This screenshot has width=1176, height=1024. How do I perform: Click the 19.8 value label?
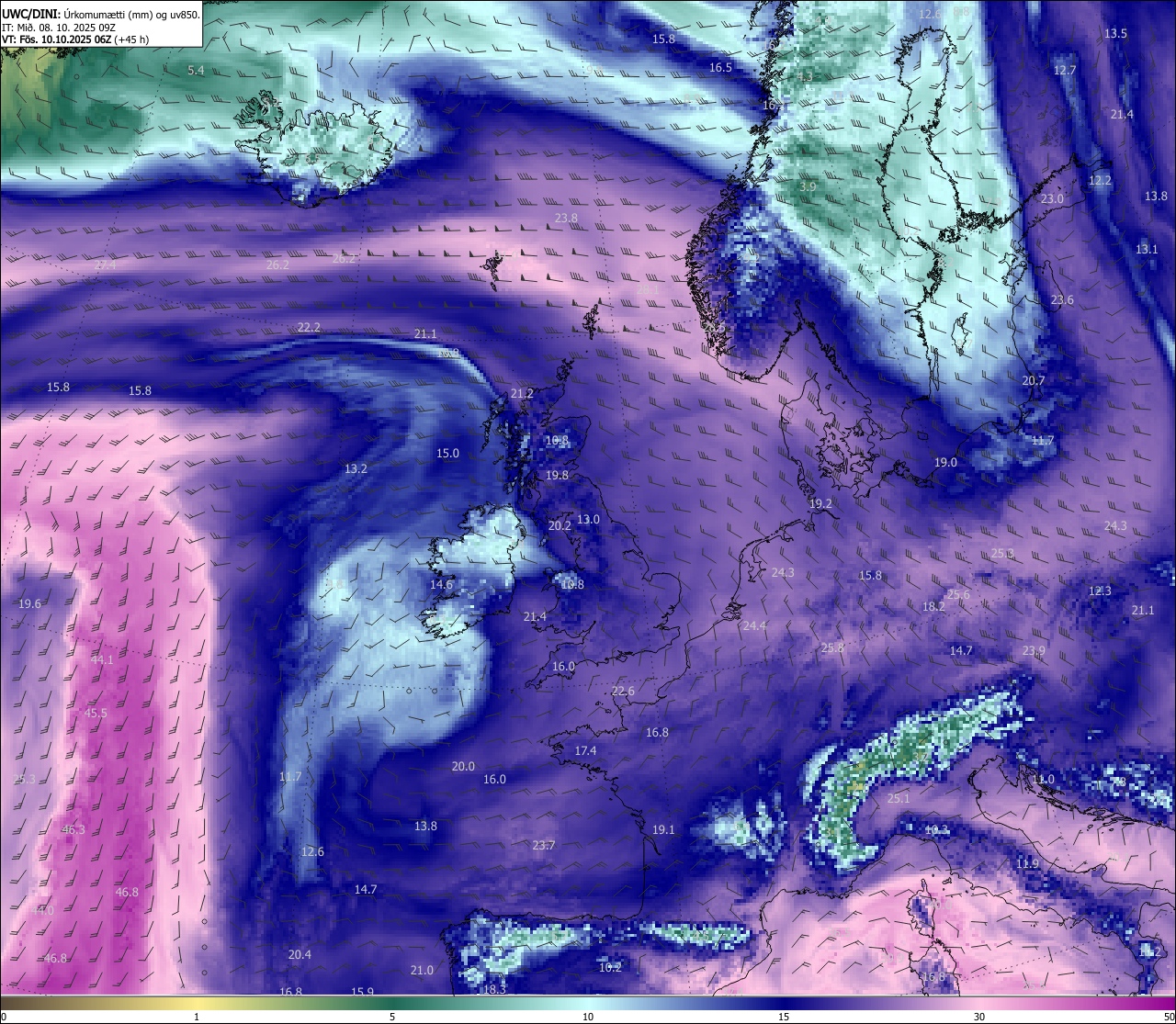coord(557,475)
